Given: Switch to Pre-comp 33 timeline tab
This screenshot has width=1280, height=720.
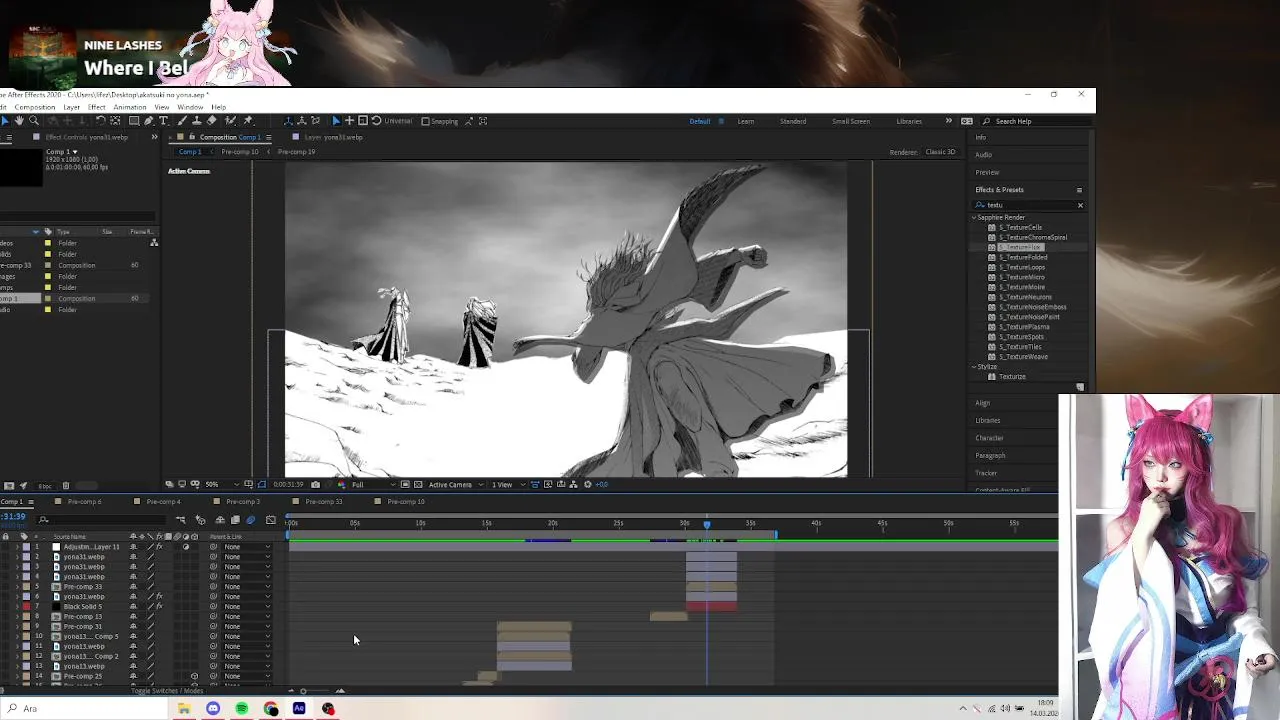Looking at the screenshot, I should point(323,502).
